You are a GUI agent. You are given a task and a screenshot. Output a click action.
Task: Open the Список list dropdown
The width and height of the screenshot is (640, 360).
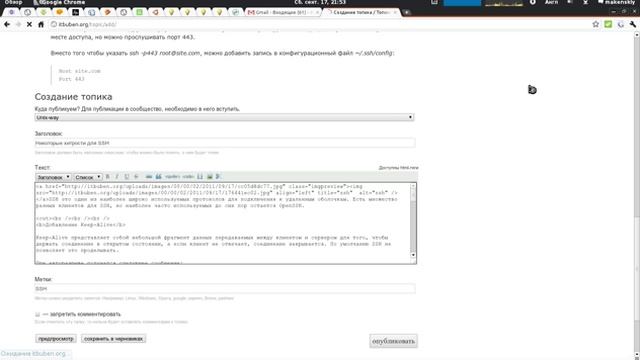(x=88, y=177)
